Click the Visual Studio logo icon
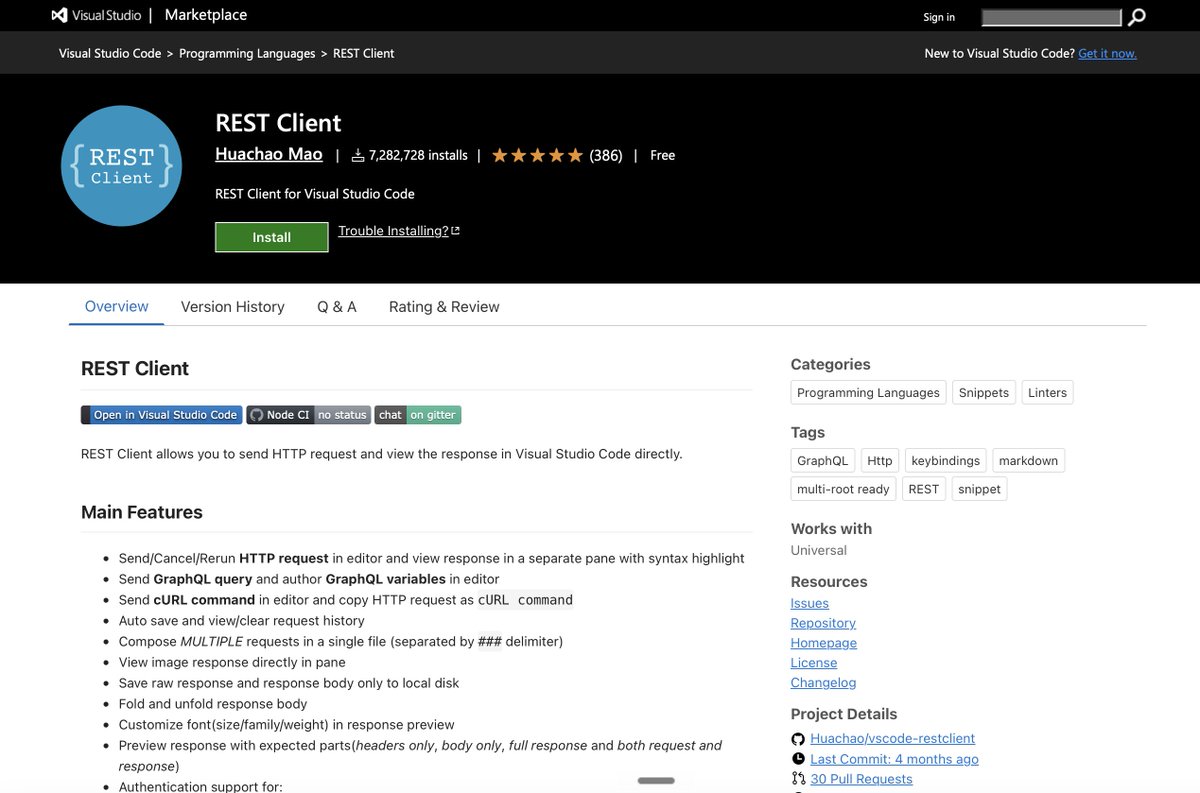The width and height of the screenshot is (1200, 793). [59, 15]
